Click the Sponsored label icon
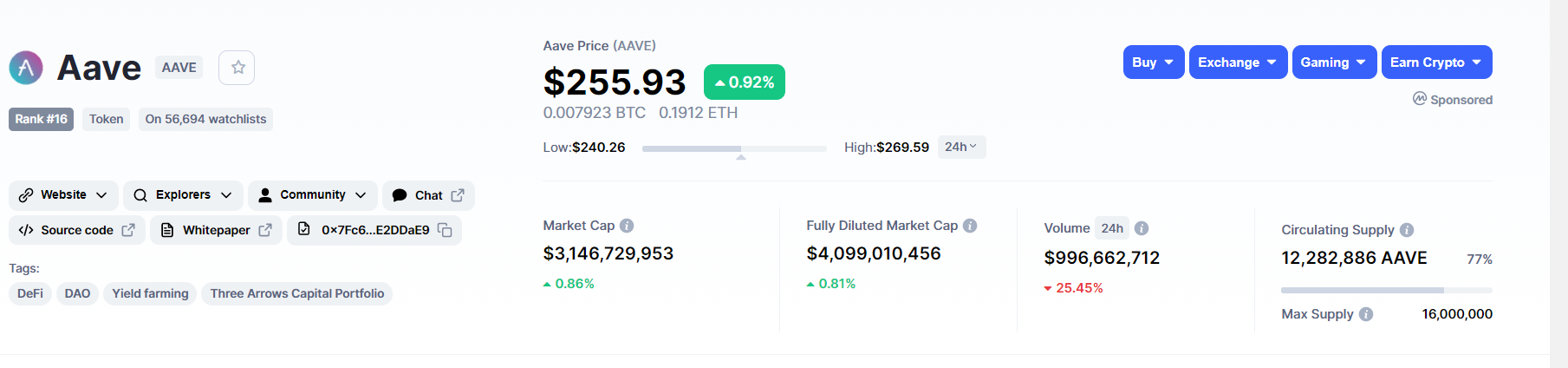 pos(1420,99)
